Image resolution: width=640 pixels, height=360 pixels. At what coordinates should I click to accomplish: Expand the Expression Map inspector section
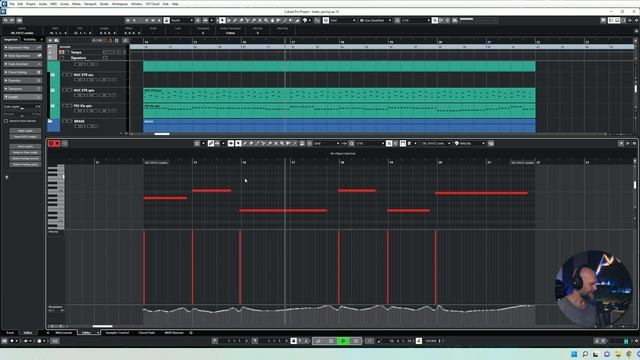[x=22, y=47]
